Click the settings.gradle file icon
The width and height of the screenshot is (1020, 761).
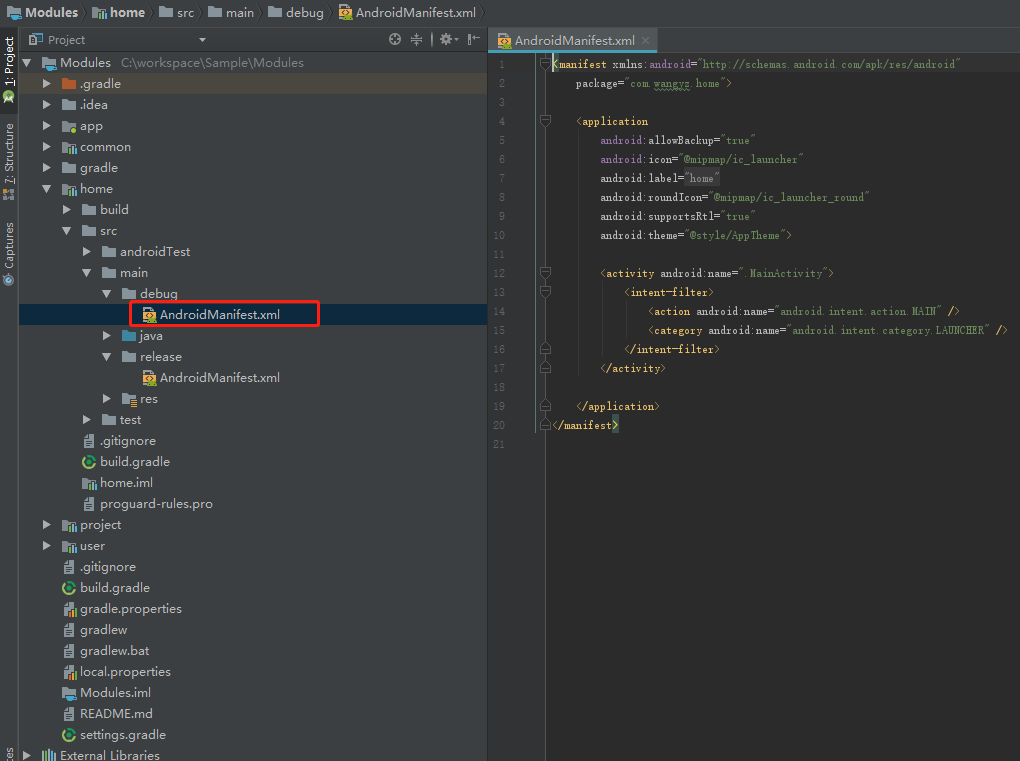(69, 735)
